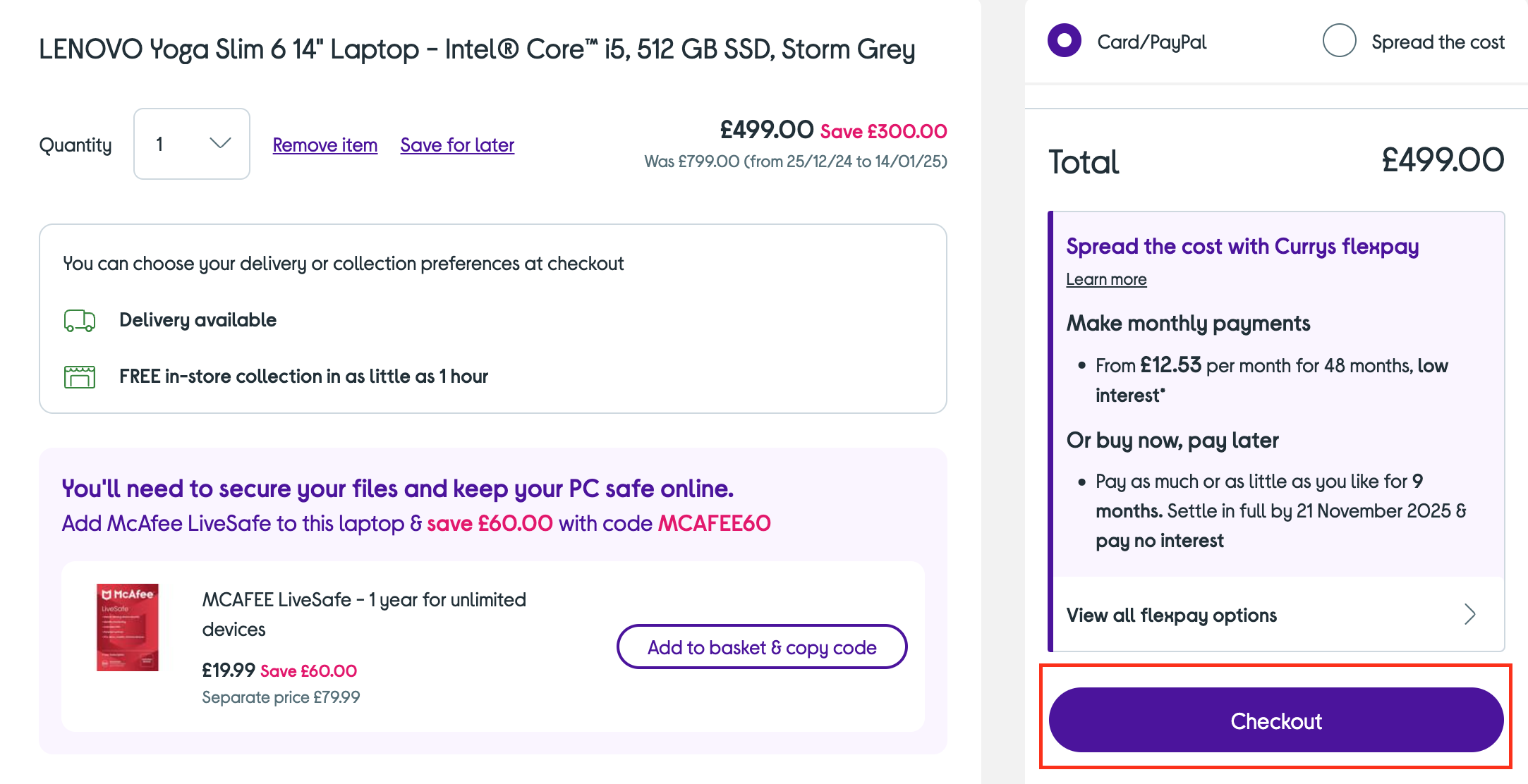The image size is (1528, 784).
Task: Click the Lenovo Yoga Slim 6 product title
Action: click(x=477, y=49)
